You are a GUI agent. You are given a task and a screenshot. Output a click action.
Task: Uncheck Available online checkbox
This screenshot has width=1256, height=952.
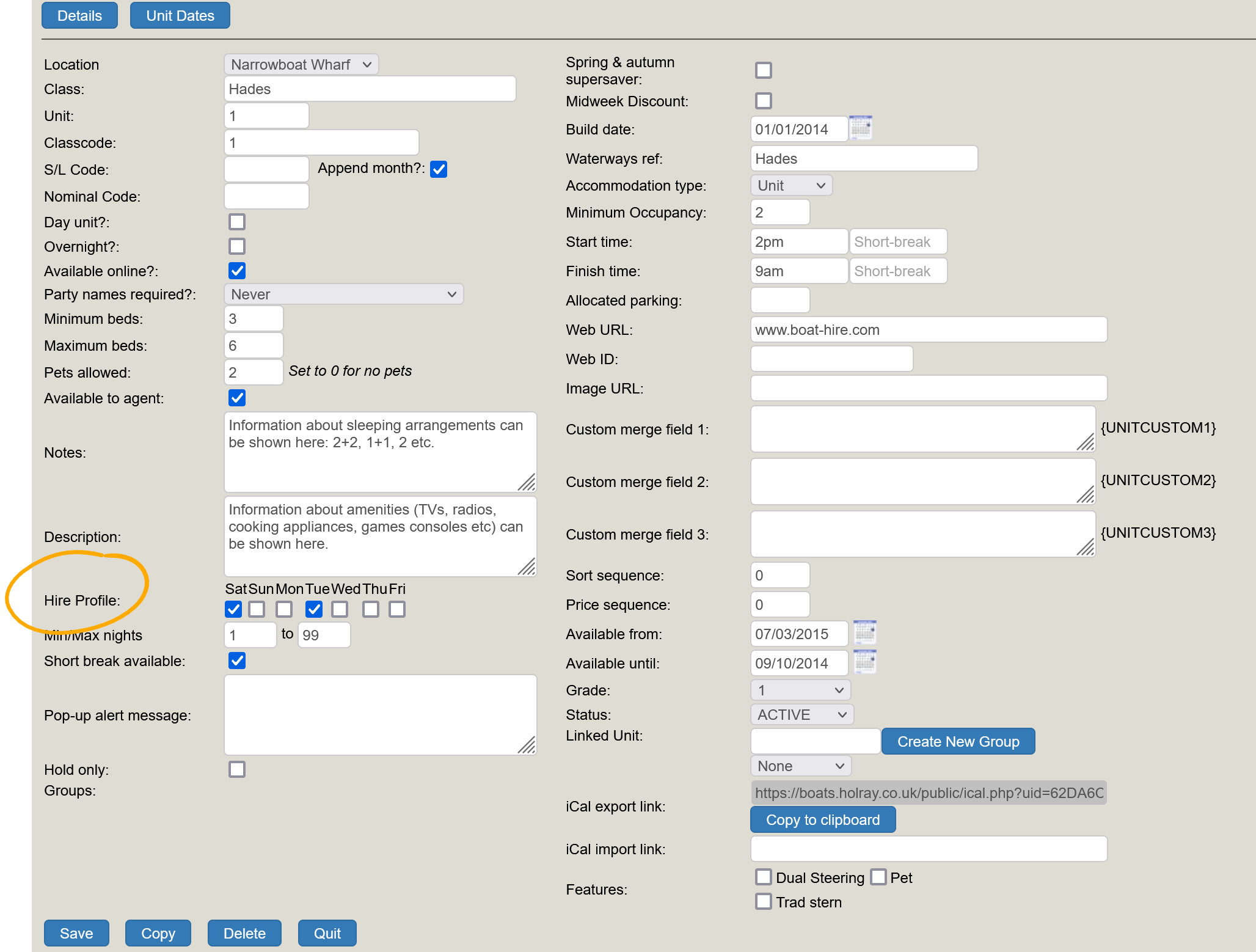237,271
